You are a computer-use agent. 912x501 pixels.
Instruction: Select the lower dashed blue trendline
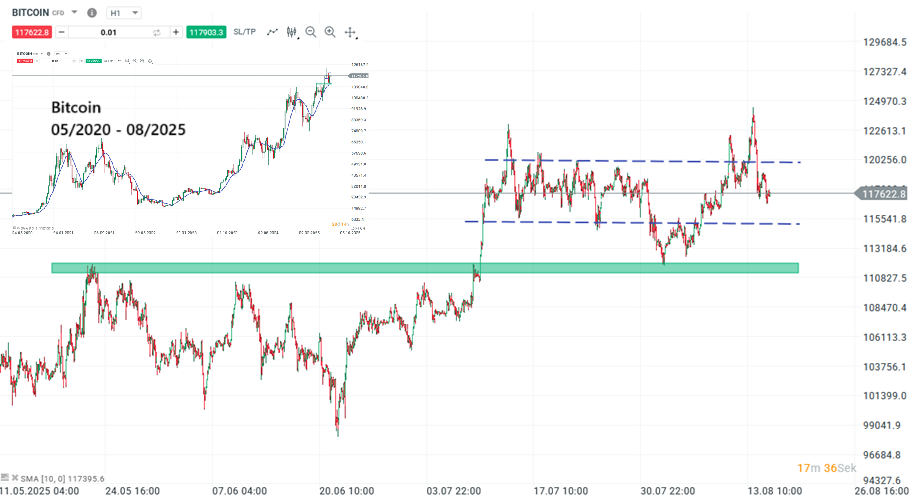tap(632, 223)
